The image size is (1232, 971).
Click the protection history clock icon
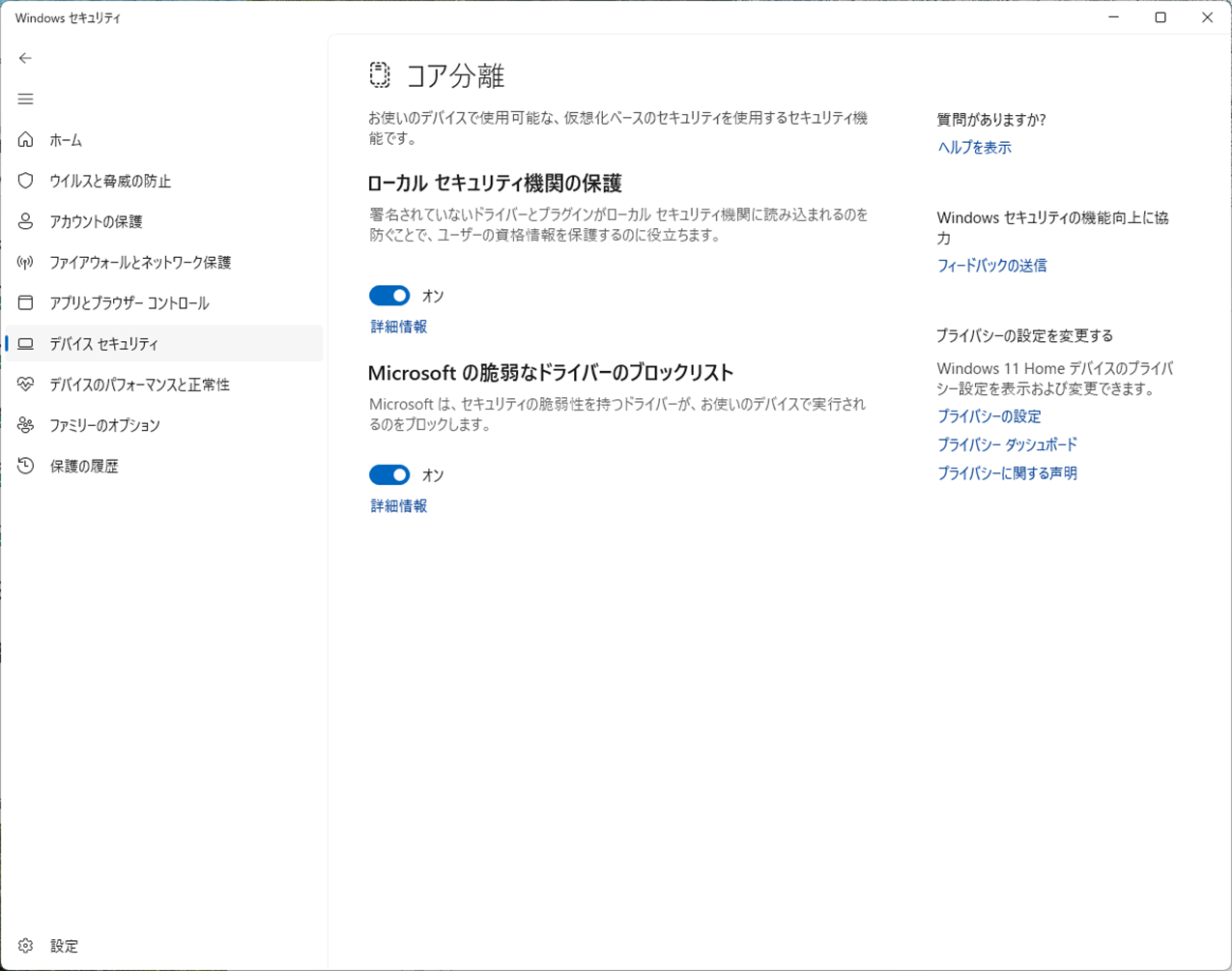(25, 466)
